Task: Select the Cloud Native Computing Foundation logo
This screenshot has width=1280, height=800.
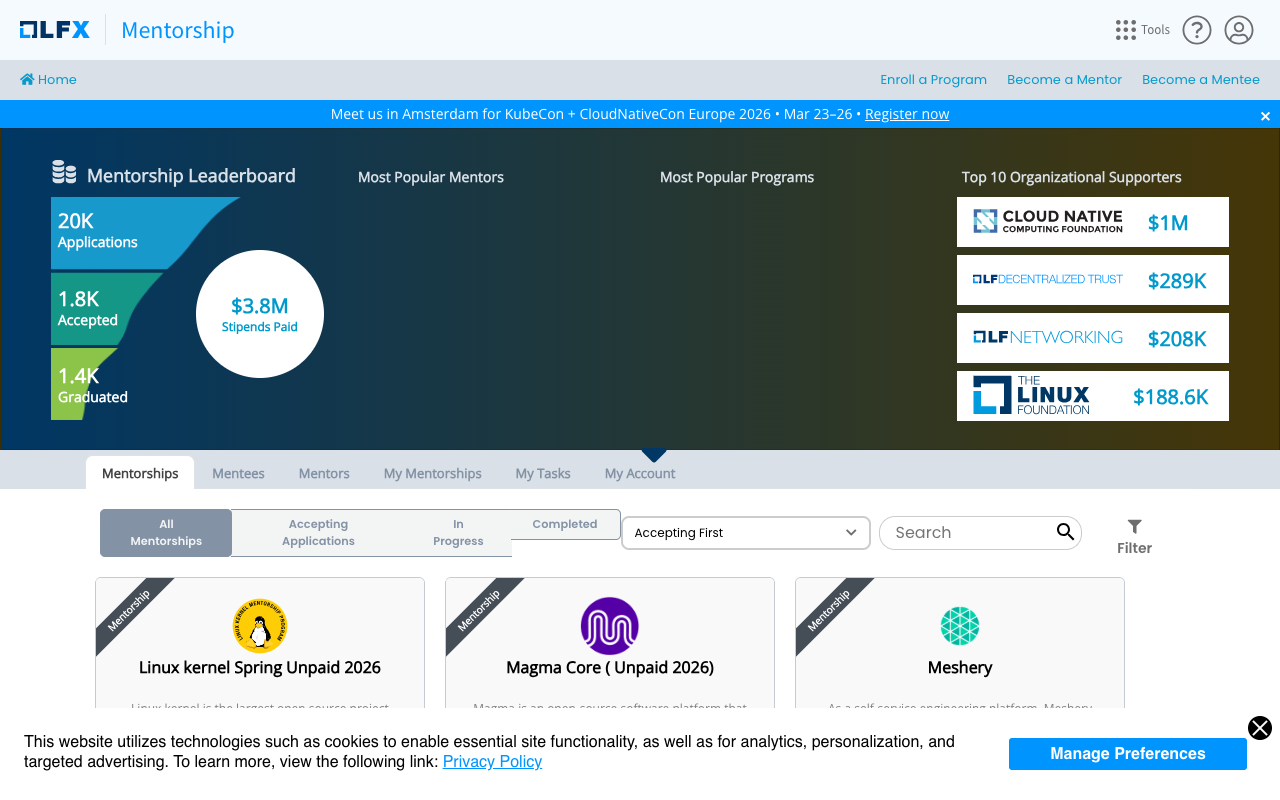Action: pos(1046,221)
